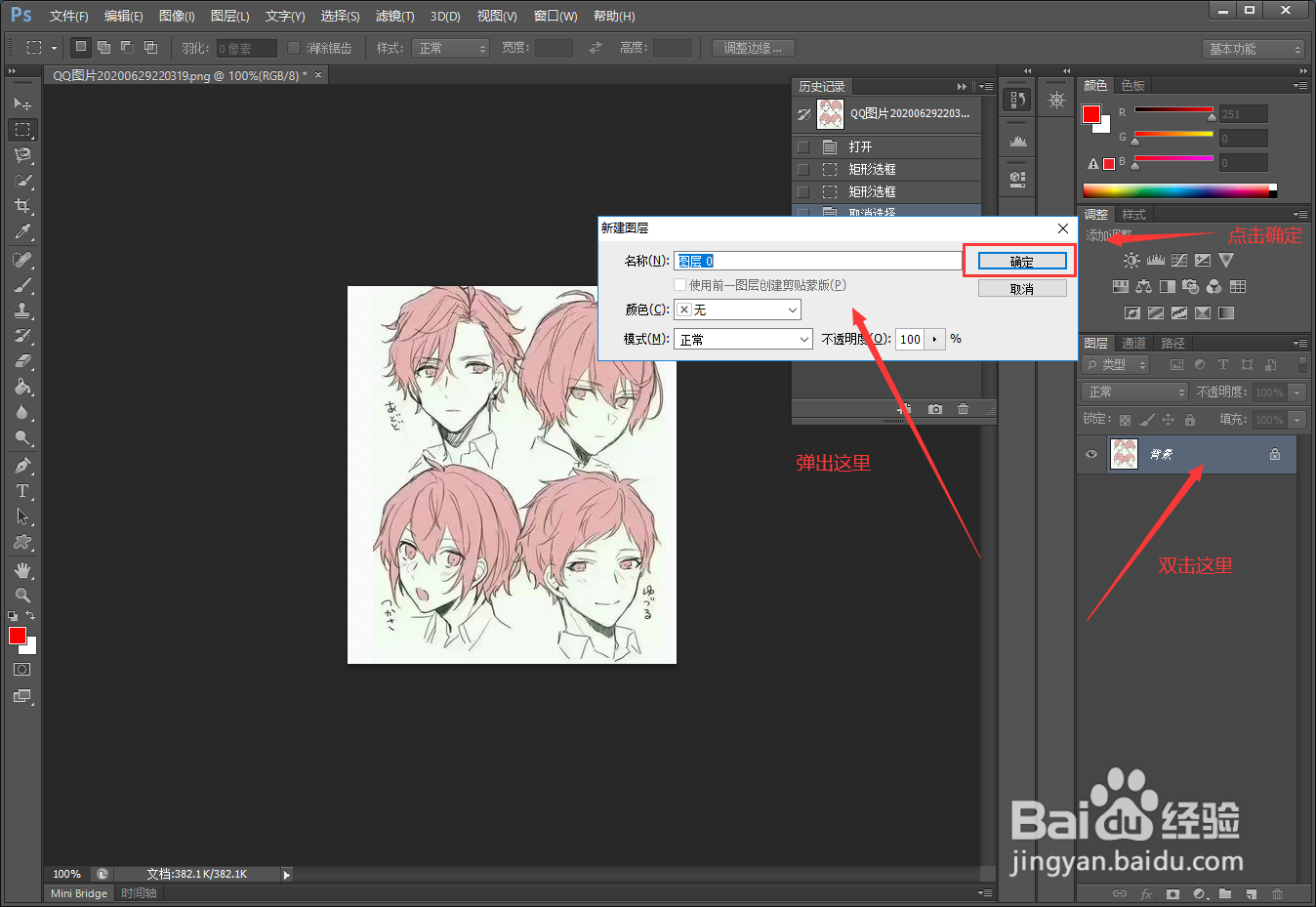This screenshot has height=907, width=1316.
Task: Click camera snapshot icon in History panel
Action: pyautogui.click(x=935, y=409)
